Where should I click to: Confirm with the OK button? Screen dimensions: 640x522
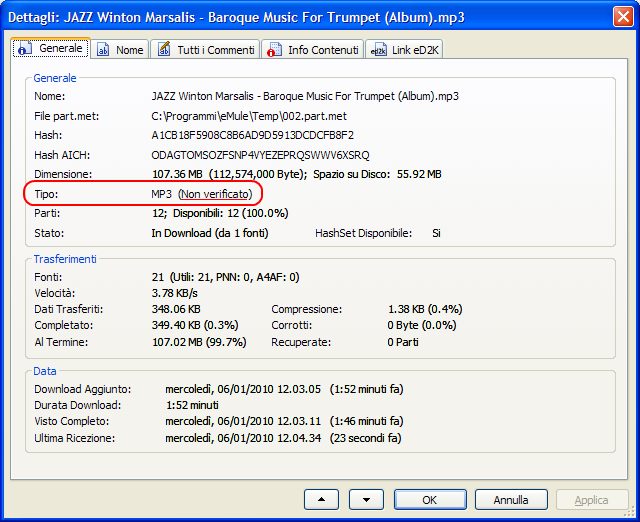click(x=430, y=500)
